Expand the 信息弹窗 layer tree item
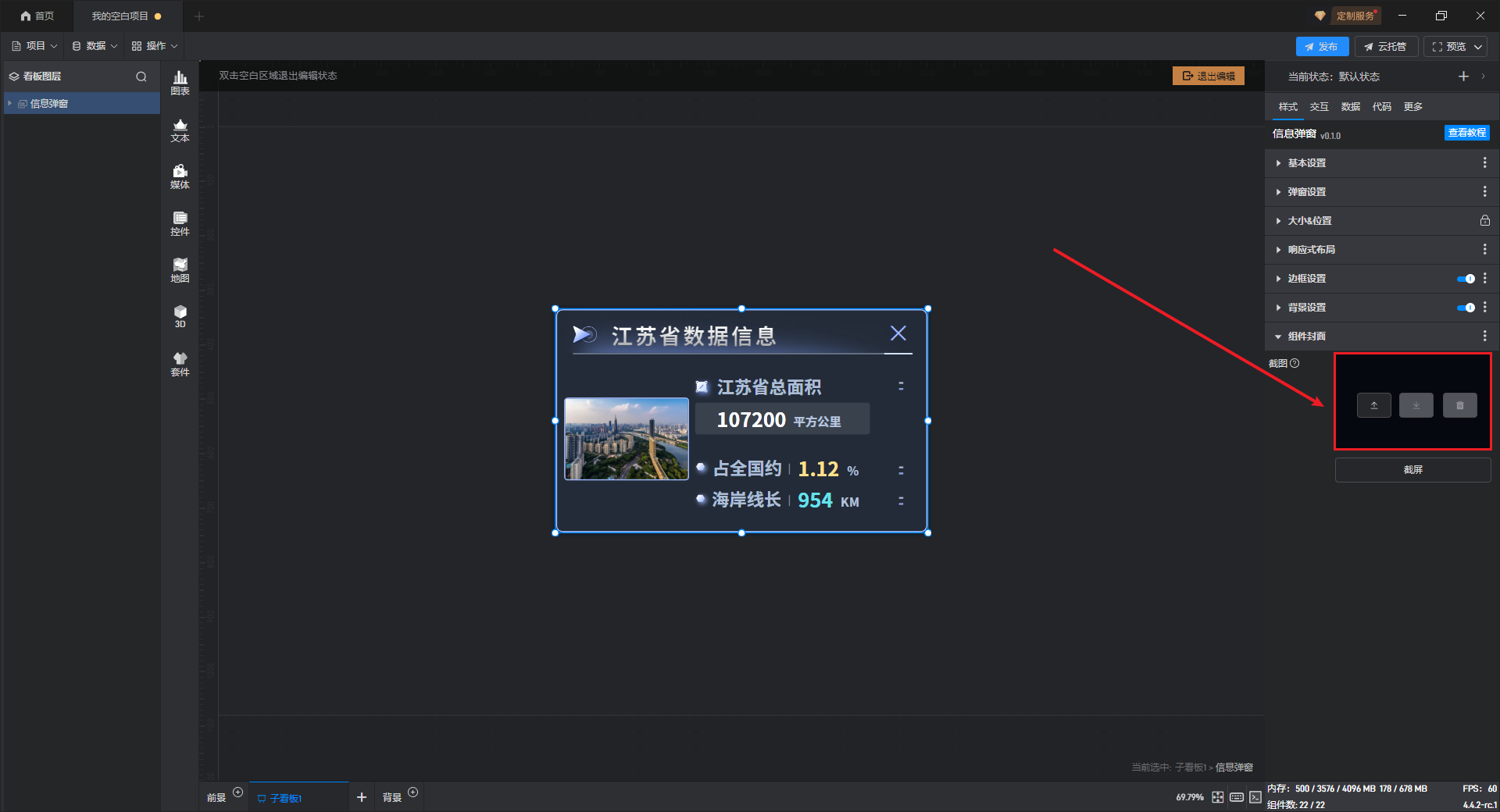The height and width of the screenshot is (812, 1500). pyautogui.click(x=9, y=103)
